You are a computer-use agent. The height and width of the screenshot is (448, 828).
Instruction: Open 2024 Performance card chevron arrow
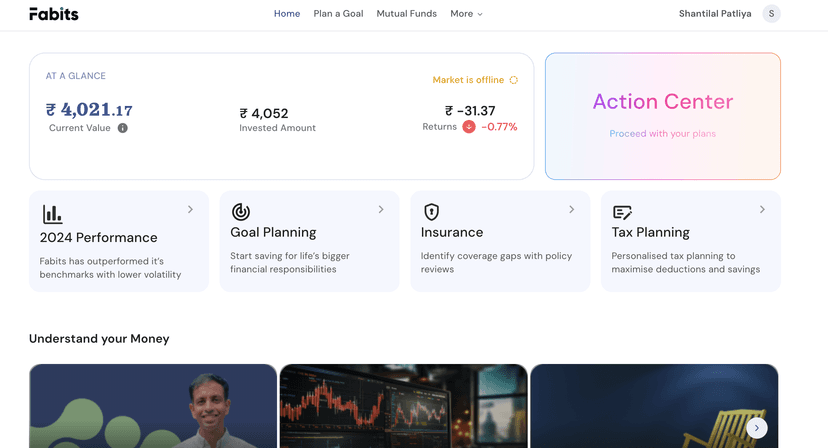pos(190,209)
